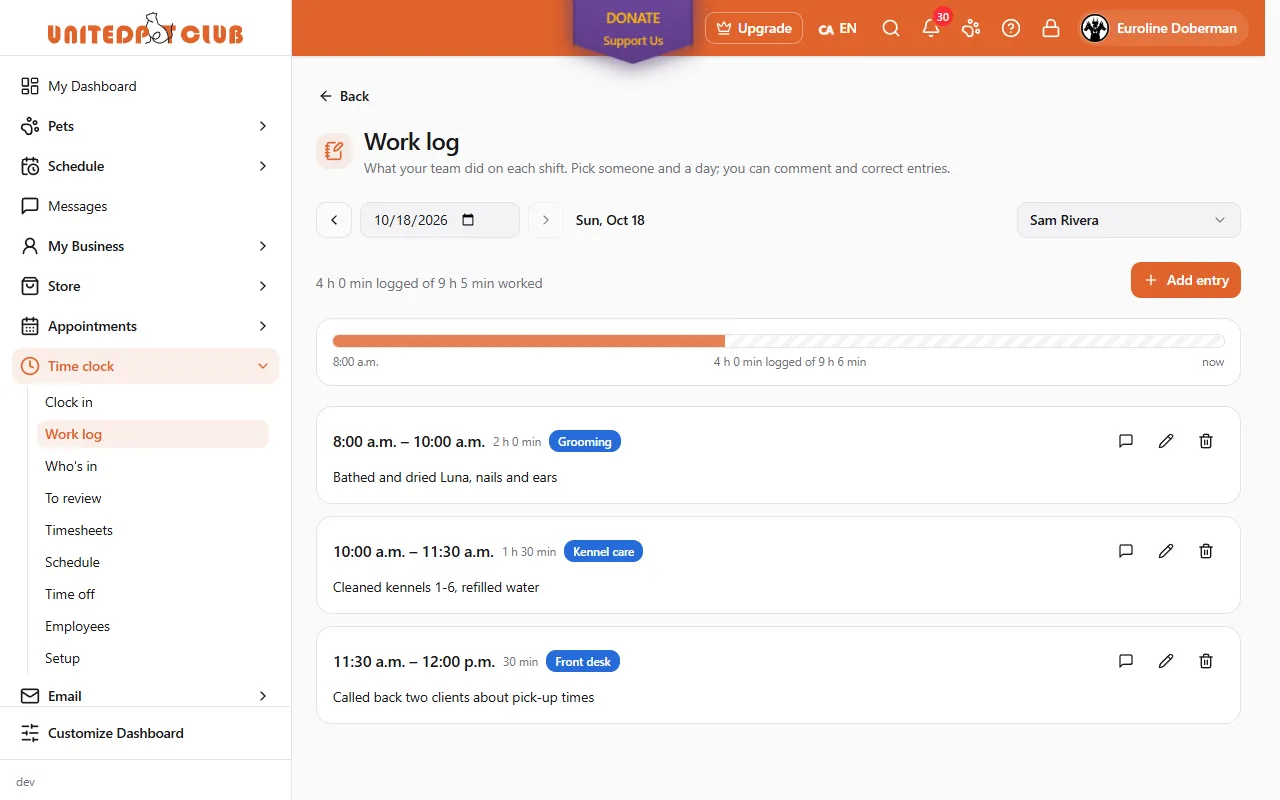Open Euroline Doberman profile menu
This screenshot has height=800, width=1280.
click(x=1164, y=28)
